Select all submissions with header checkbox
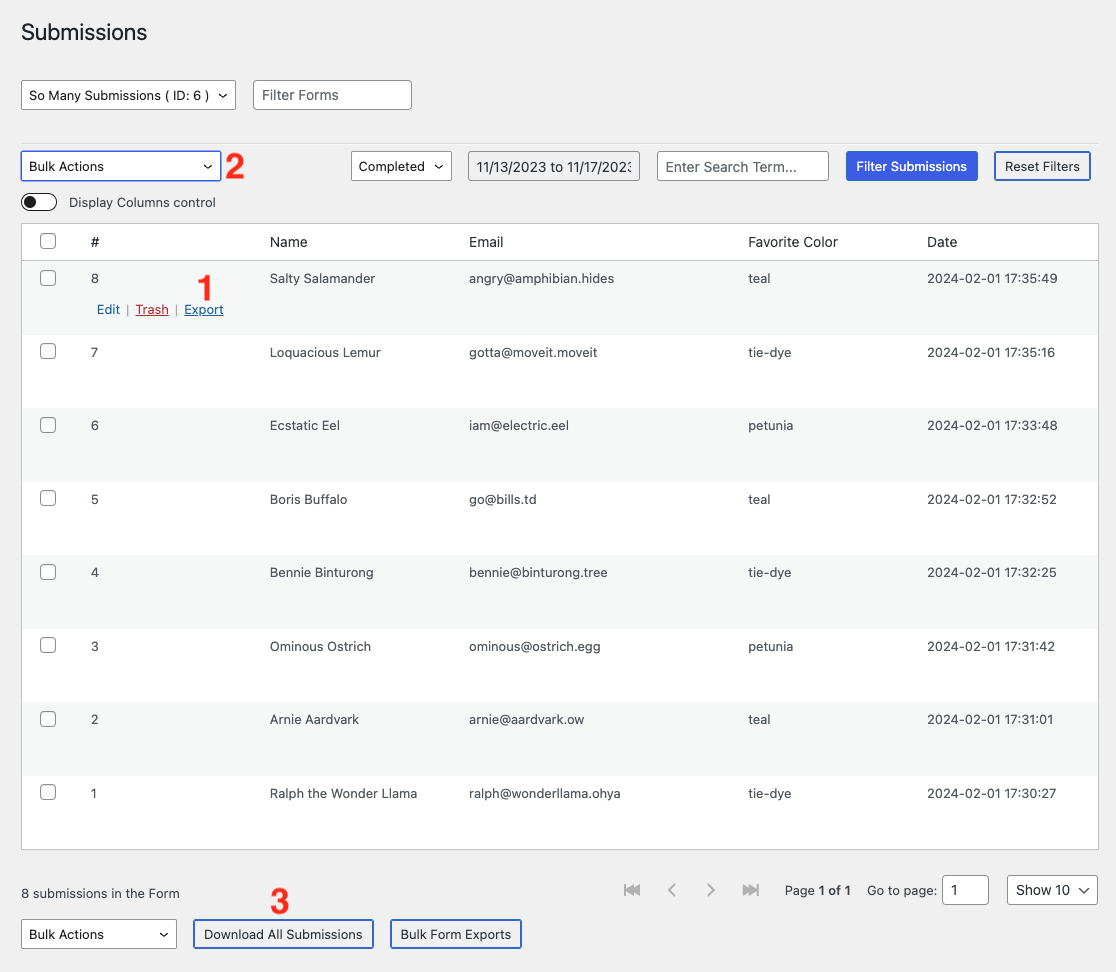 pos(48,241)
